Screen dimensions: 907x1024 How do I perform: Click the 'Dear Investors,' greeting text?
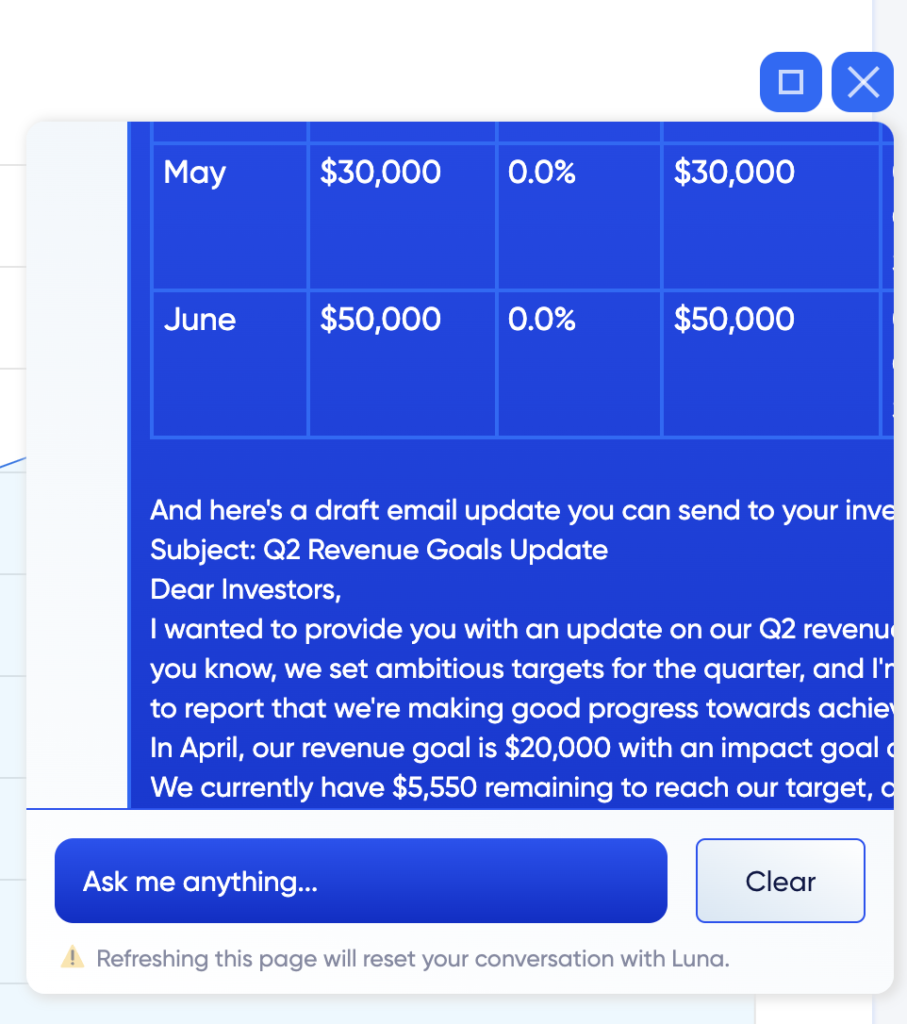[x=246, y=590]
